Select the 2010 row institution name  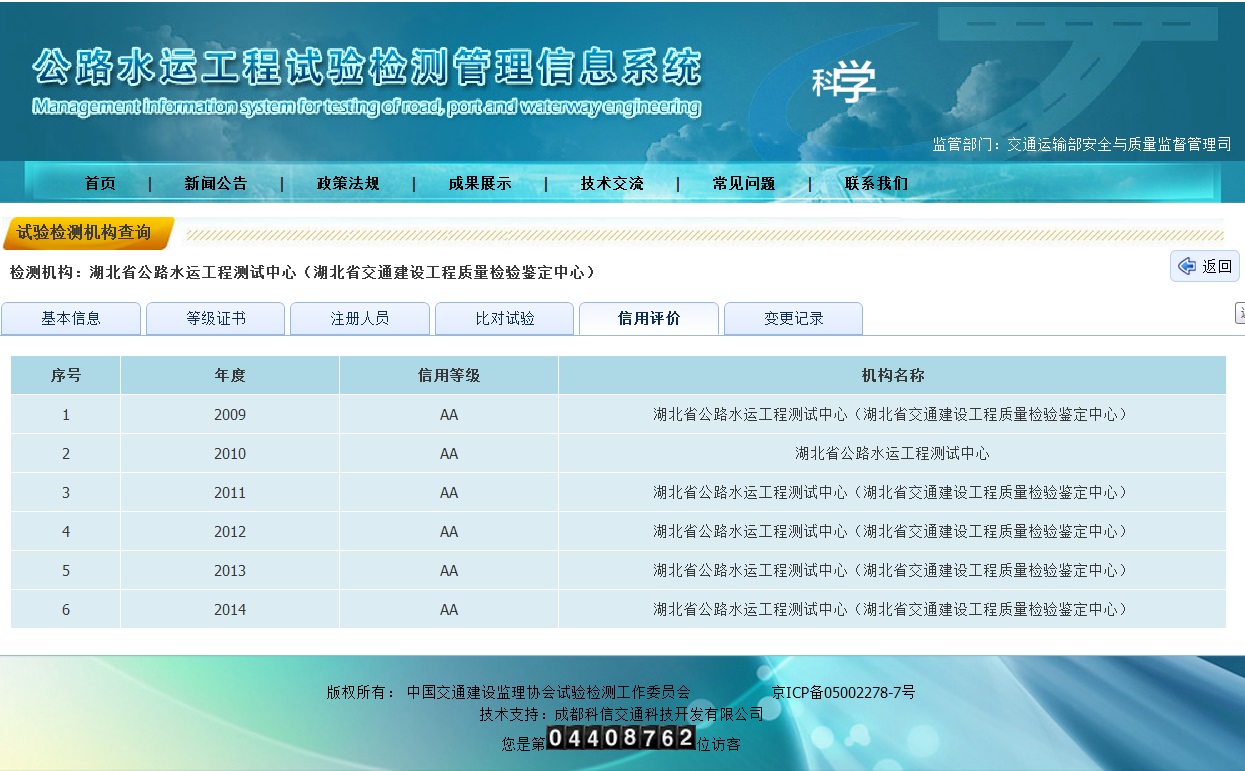coord(892,454)
